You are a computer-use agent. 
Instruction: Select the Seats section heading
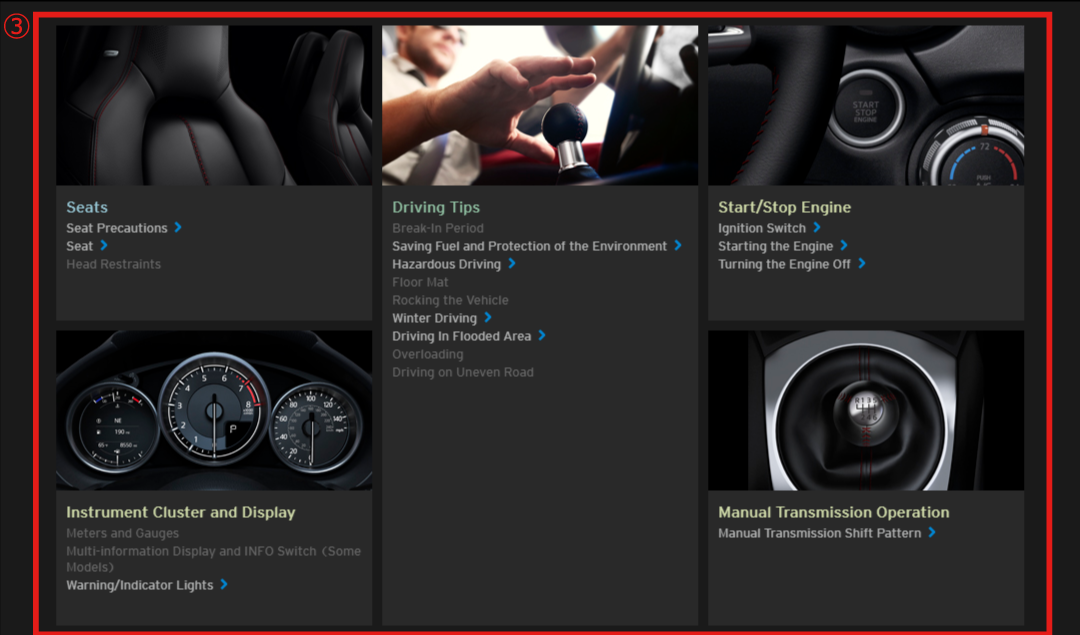tap(87, 207)
